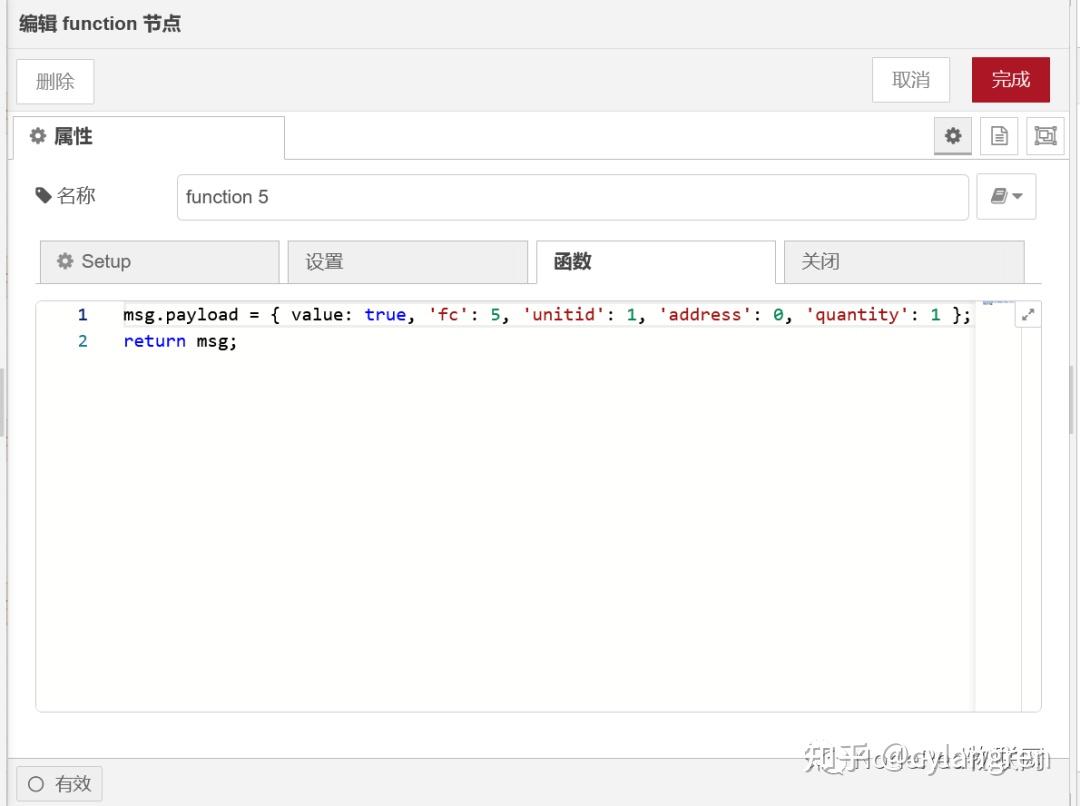Switch to the 设置 tab

pos(408,262)
